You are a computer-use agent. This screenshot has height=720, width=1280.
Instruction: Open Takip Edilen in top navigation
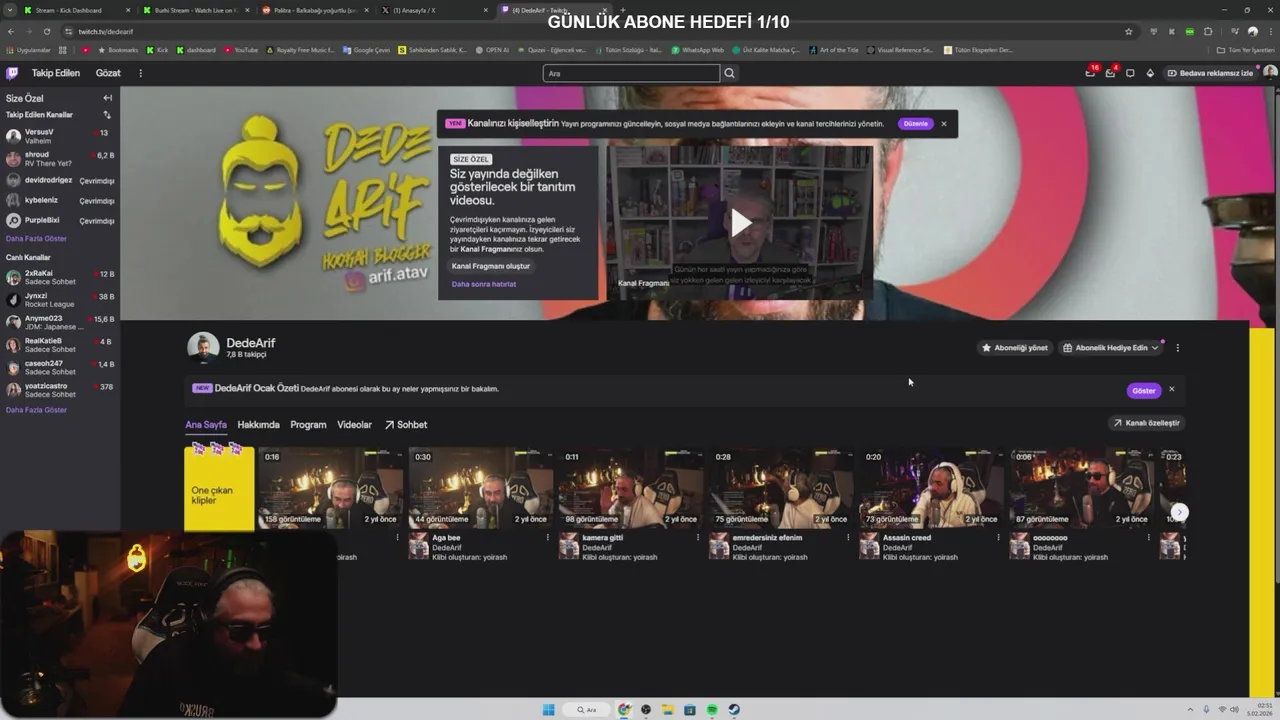56,73
